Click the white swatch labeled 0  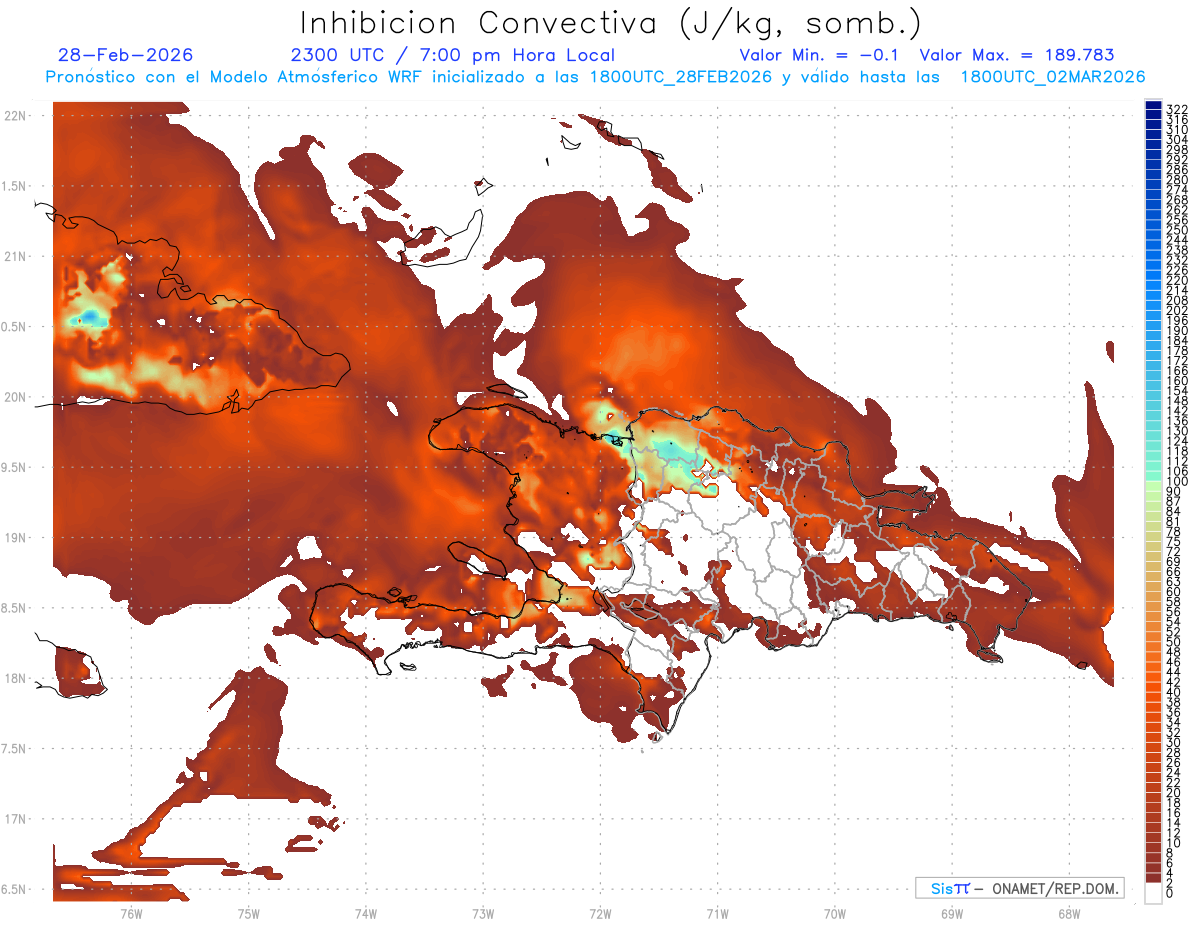pyautogui.click(x=1153, y=893)
